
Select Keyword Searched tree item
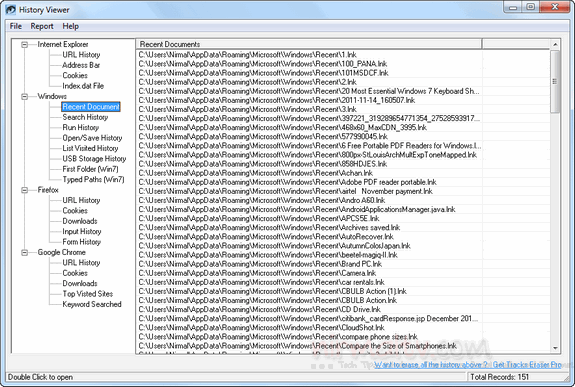(92, 304)
